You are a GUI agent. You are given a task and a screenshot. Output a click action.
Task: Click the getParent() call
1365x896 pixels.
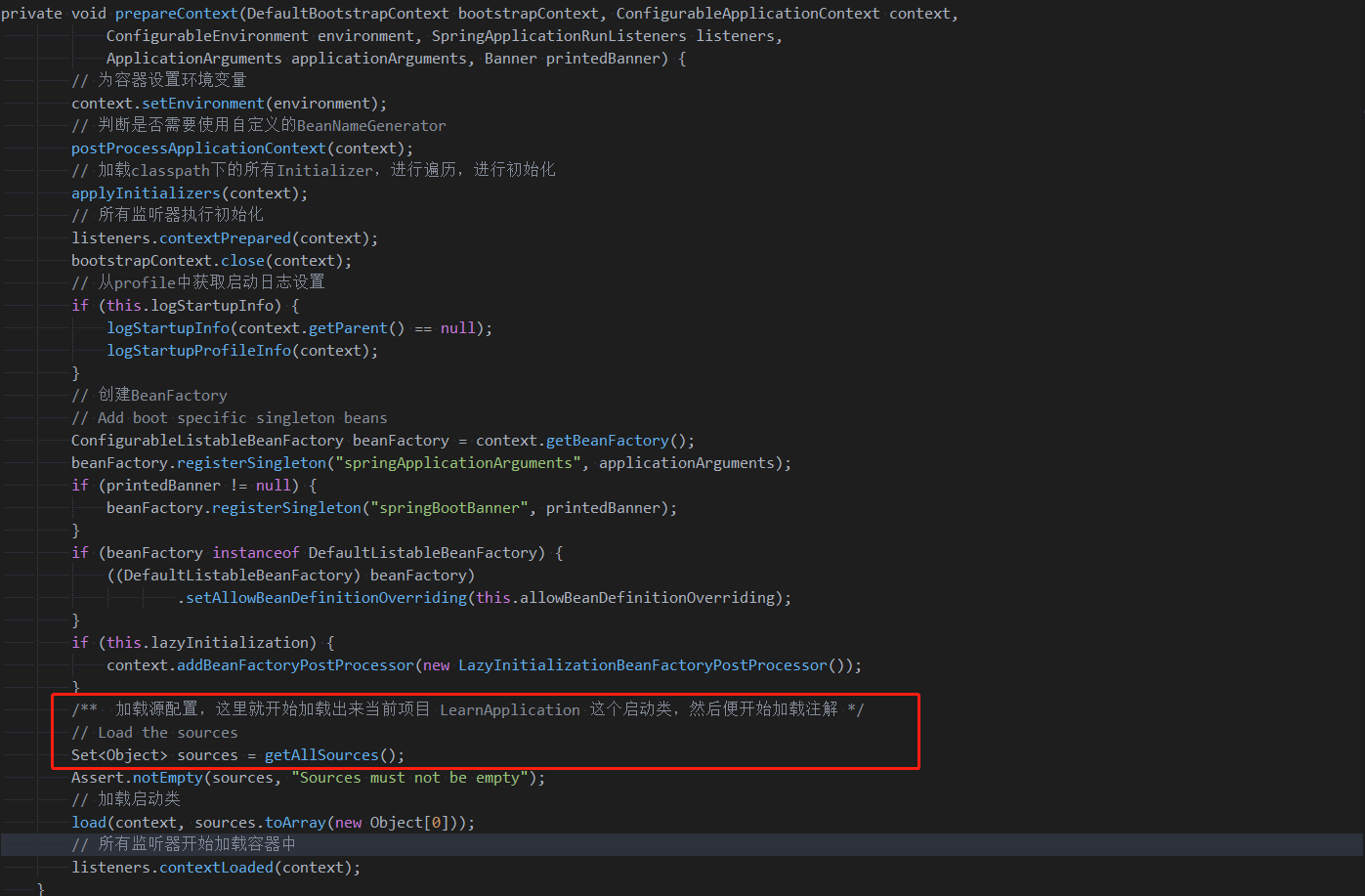(357, 328)
